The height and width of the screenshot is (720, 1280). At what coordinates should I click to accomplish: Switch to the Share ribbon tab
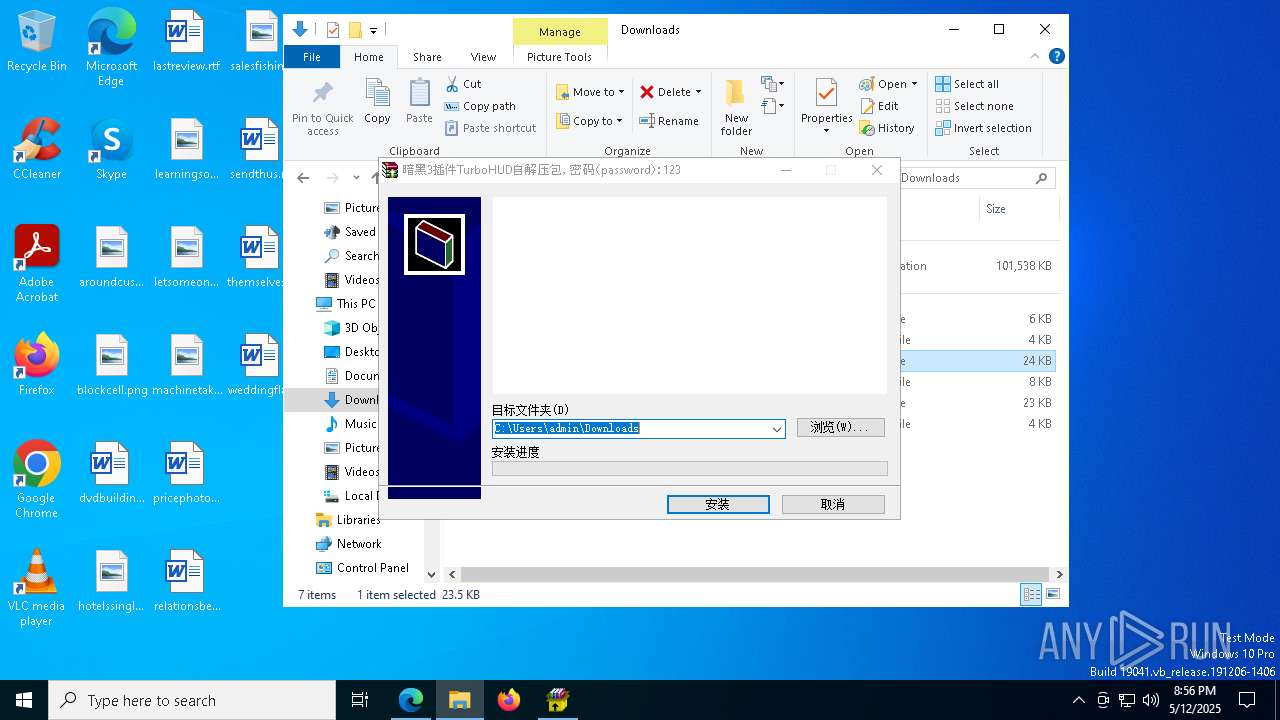427,57
